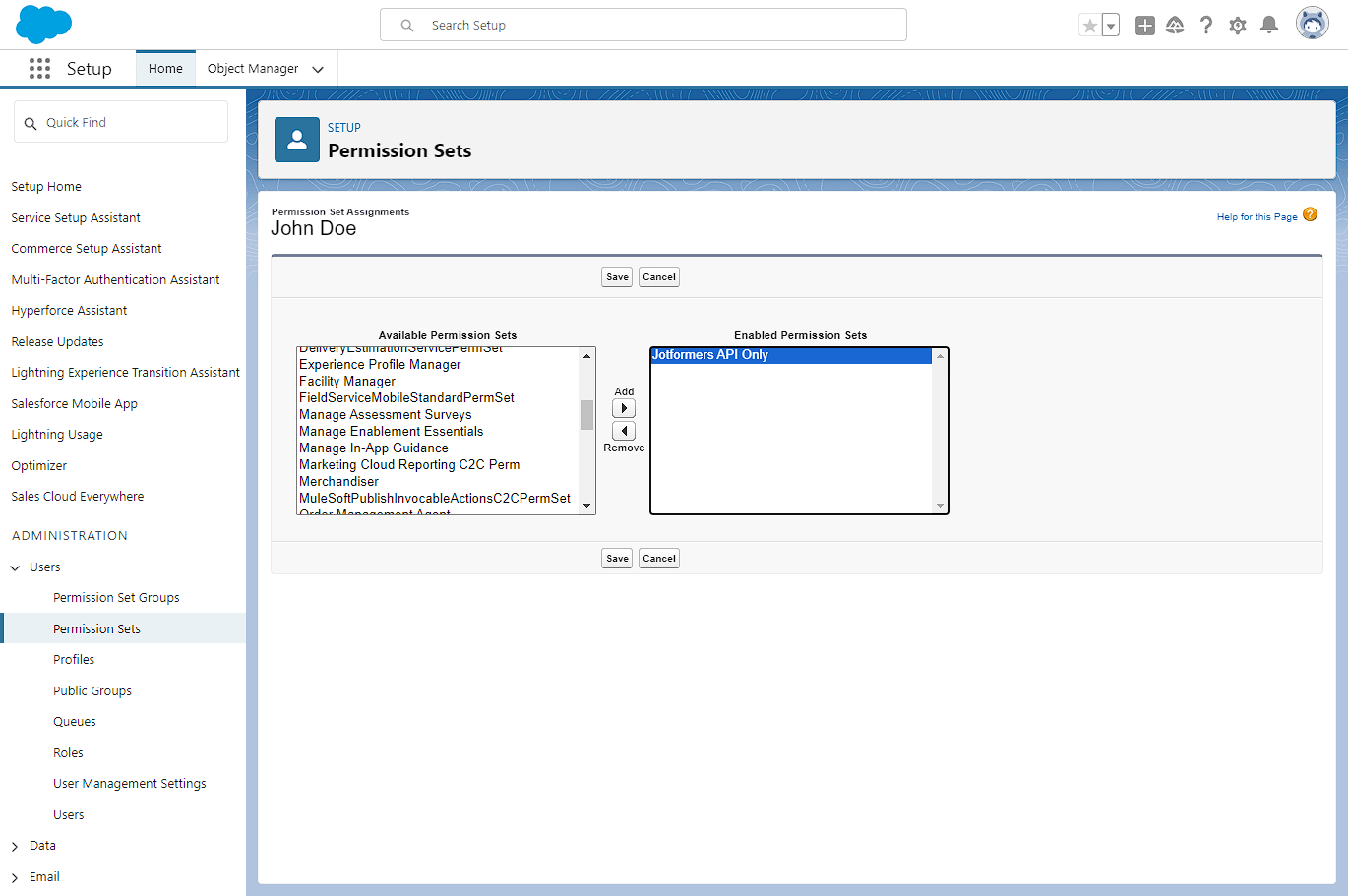
Task: Open Service Setup Assistant
Action: pos(76,218)
